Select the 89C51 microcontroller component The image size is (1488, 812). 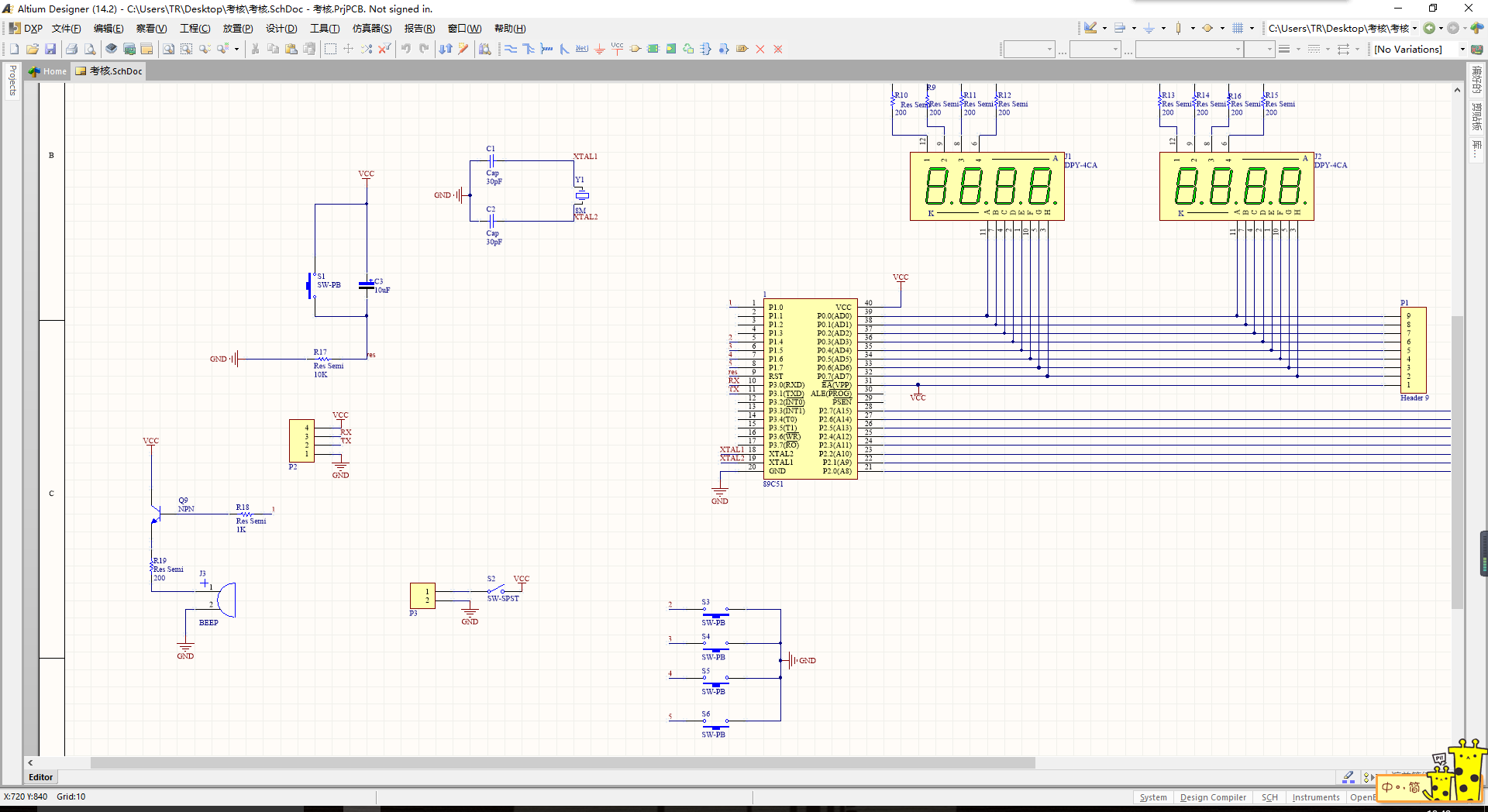[x=810, y=389]
